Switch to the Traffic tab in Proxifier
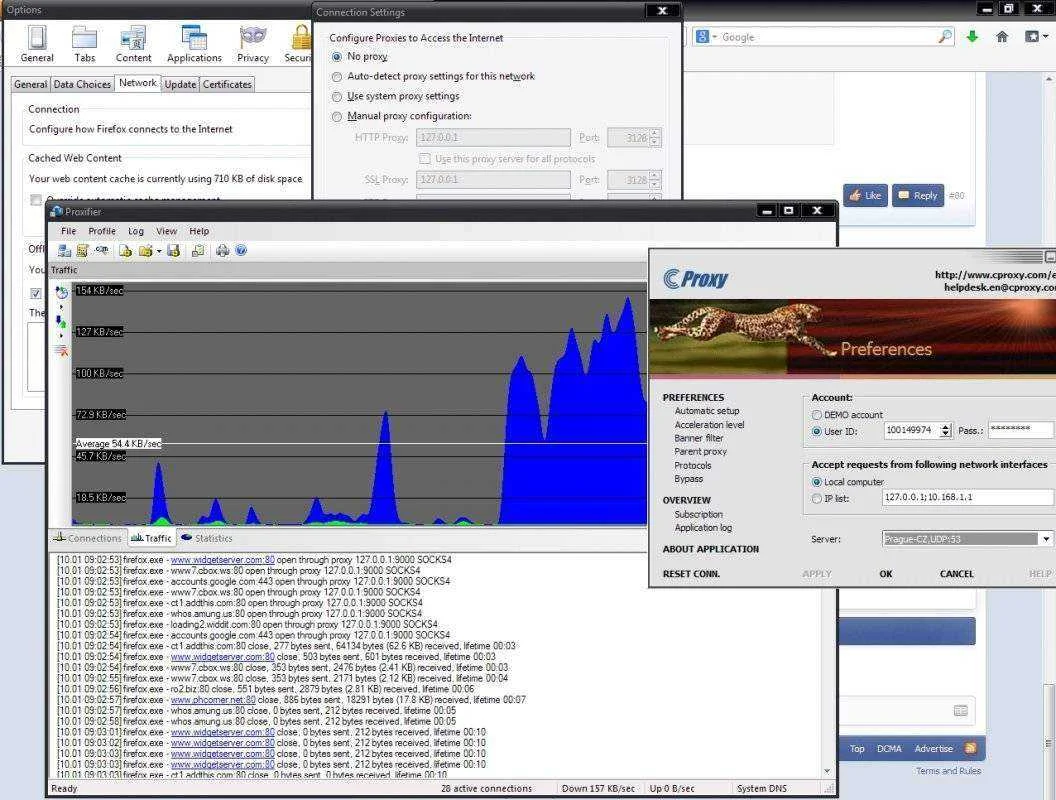The image size is (1056, 800). click(x=151, y=537)
